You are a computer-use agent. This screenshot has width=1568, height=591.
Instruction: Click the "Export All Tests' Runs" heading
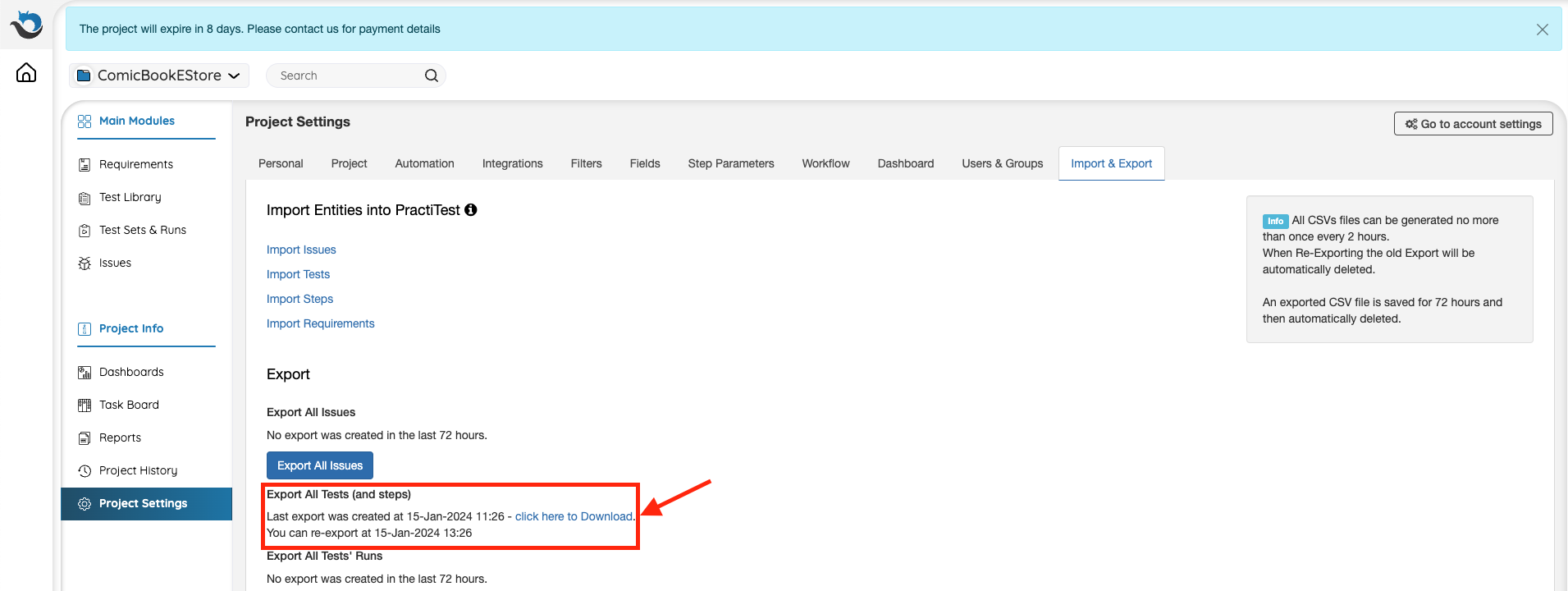[324, 556]
